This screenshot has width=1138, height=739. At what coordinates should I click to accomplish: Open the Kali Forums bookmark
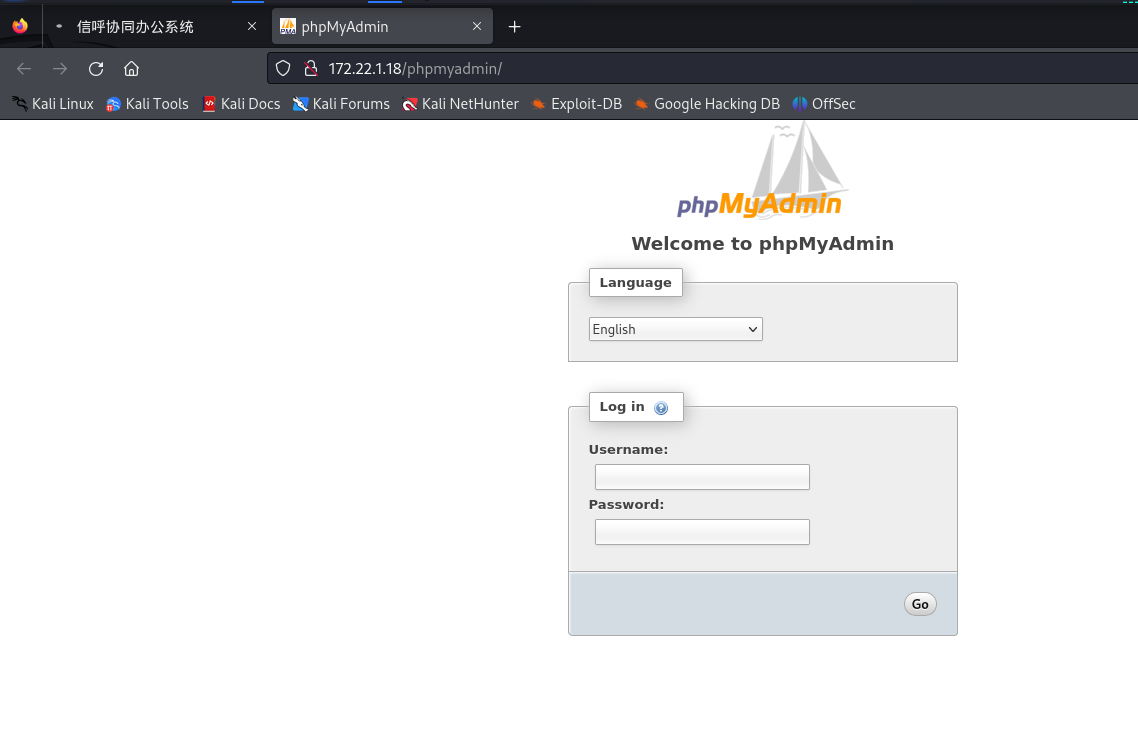click(x=341, y=104)
